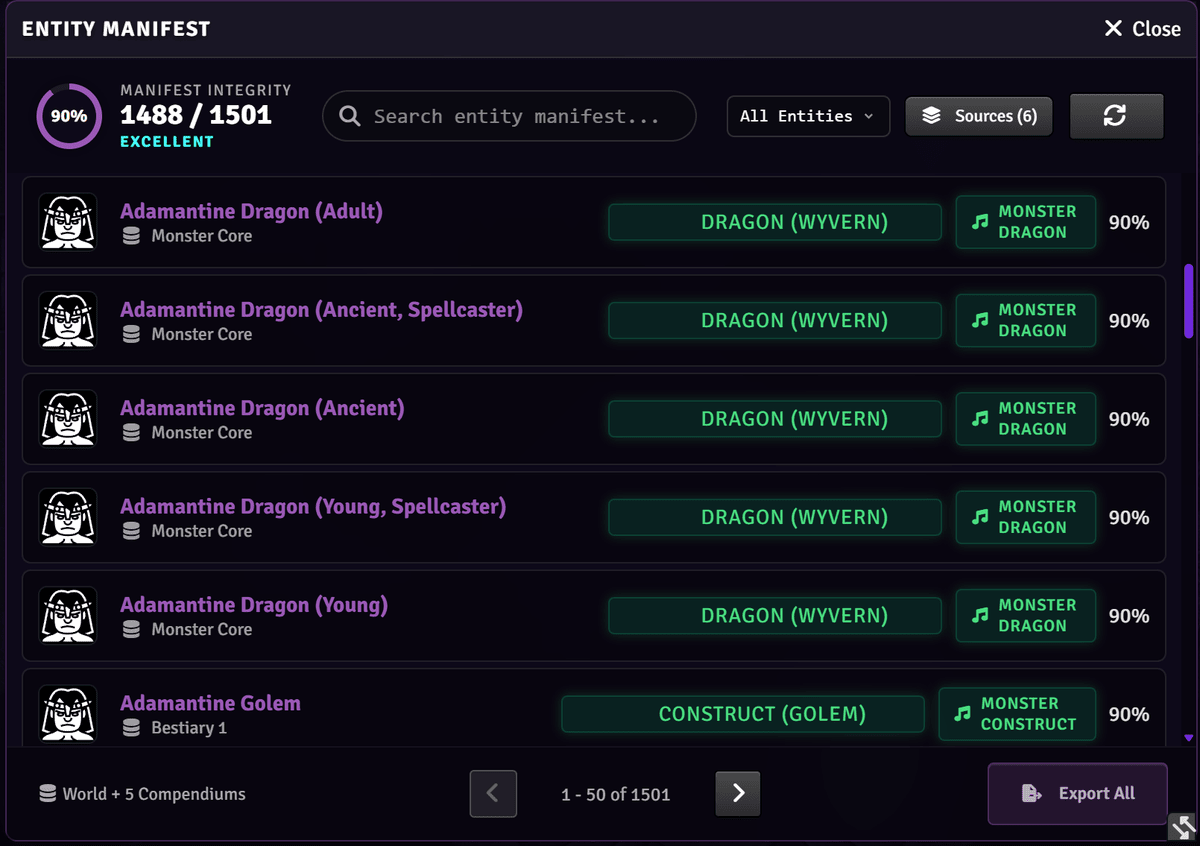
Task: Open the Adamantine Golem entry name
Action: (210, 703)
